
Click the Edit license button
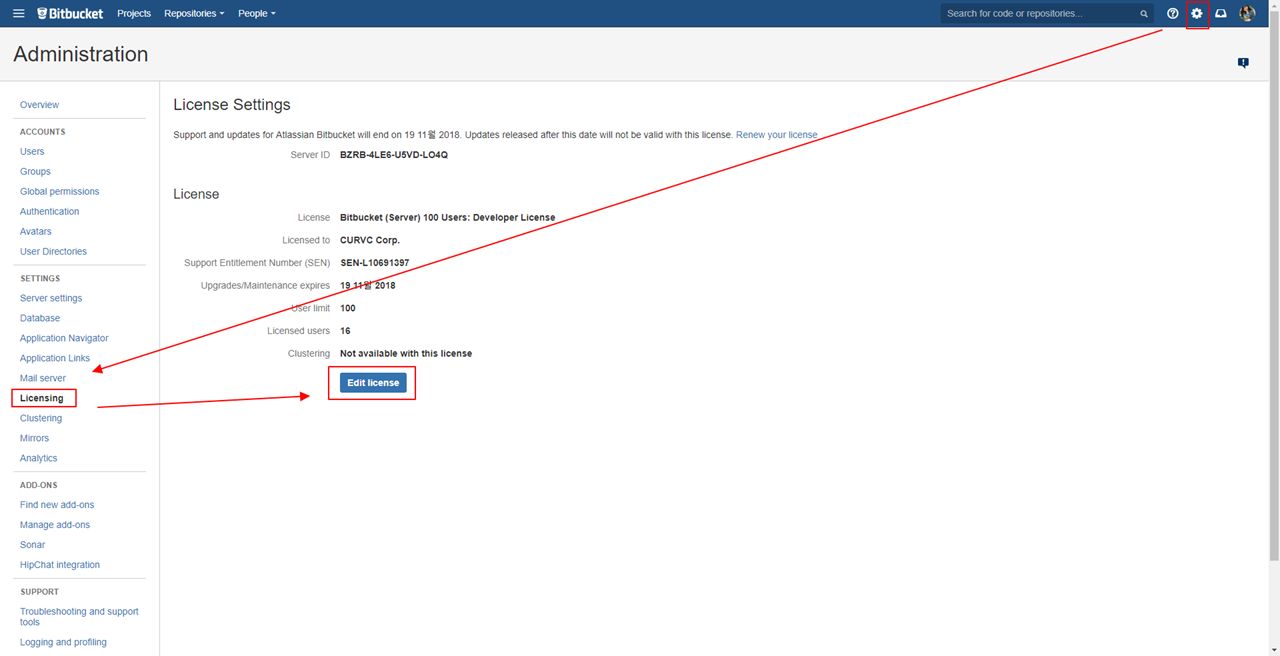[373, 383]
